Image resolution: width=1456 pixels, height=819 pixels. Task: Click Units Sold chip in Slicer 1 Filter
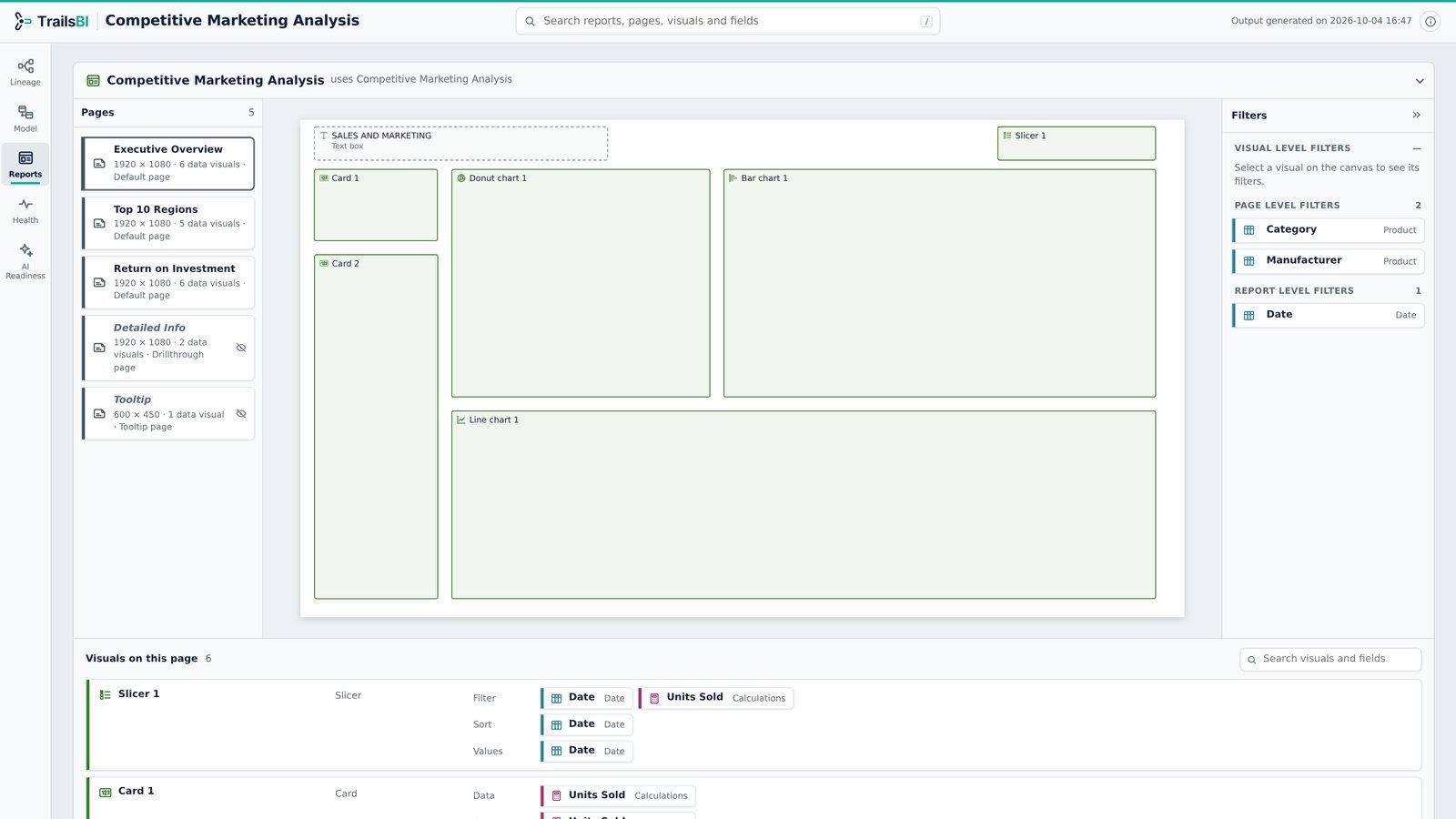716,698
